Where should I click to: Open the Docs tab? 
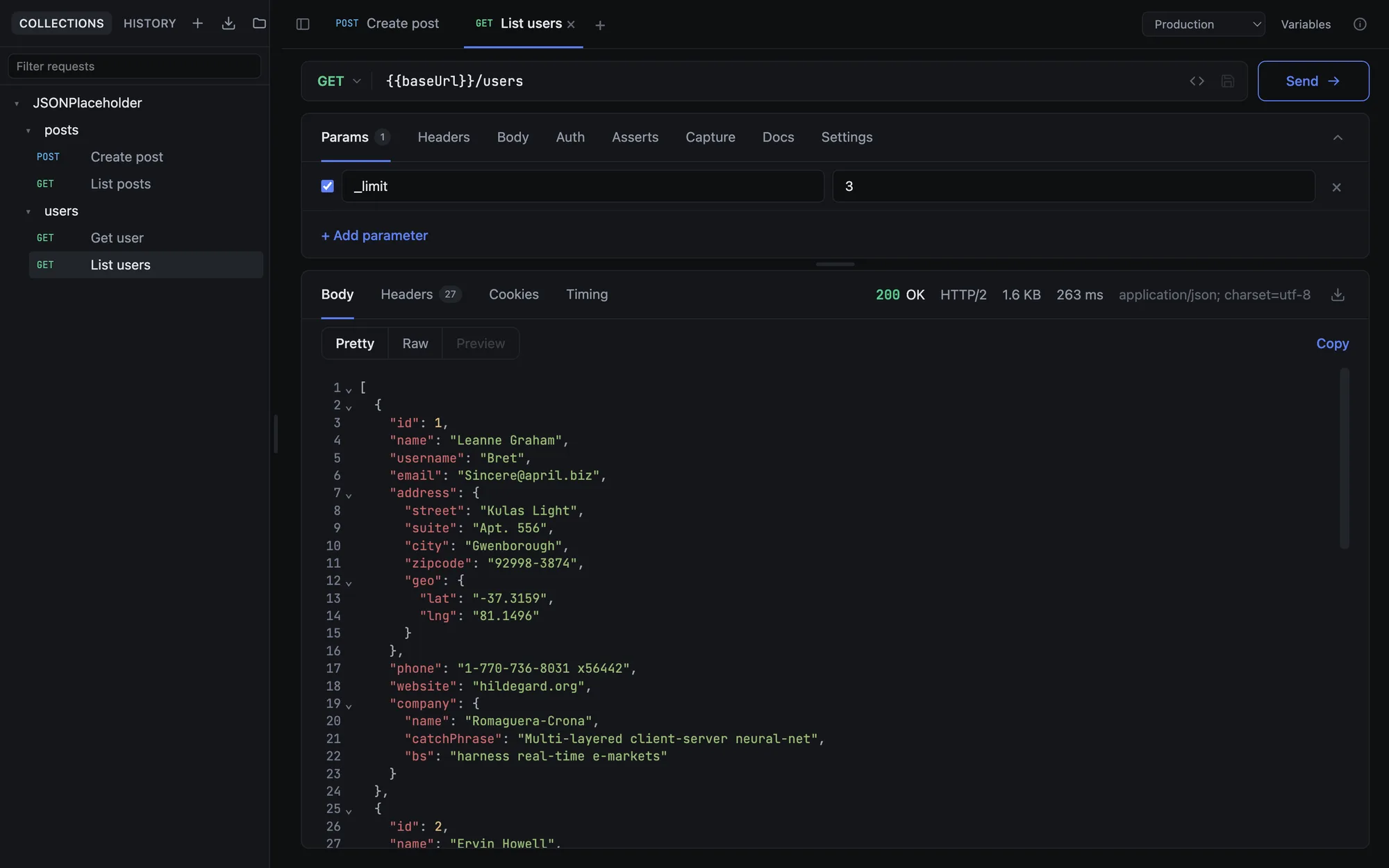[779, 137]
